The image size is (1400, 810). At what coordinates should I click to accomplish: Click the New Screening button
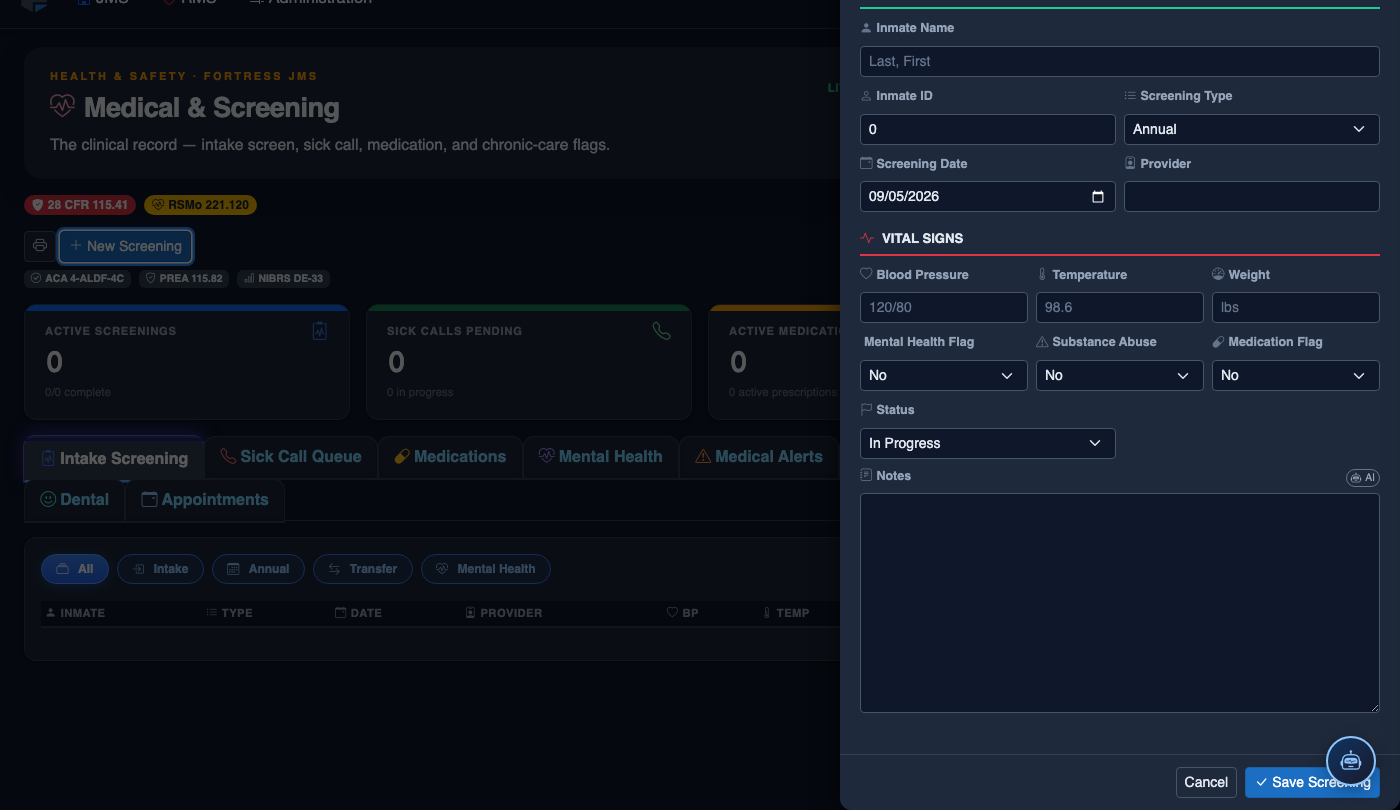click(x=125, y=246)
